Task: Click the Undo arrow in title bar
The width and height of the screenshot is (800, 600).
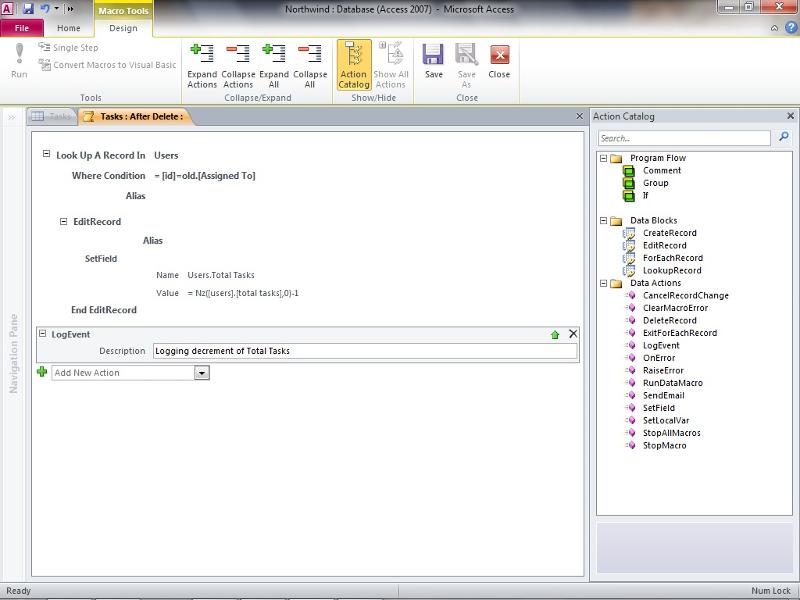Action: (x=45, y=9)
